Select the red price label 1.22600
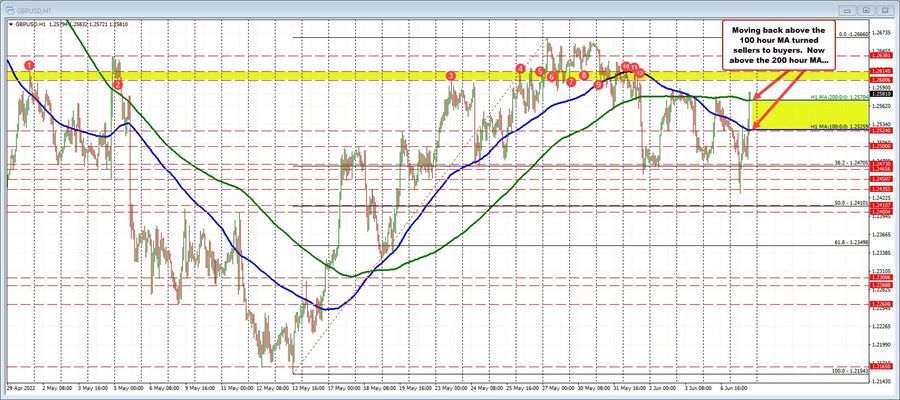 pyautogui.click(x=882, y=304)
